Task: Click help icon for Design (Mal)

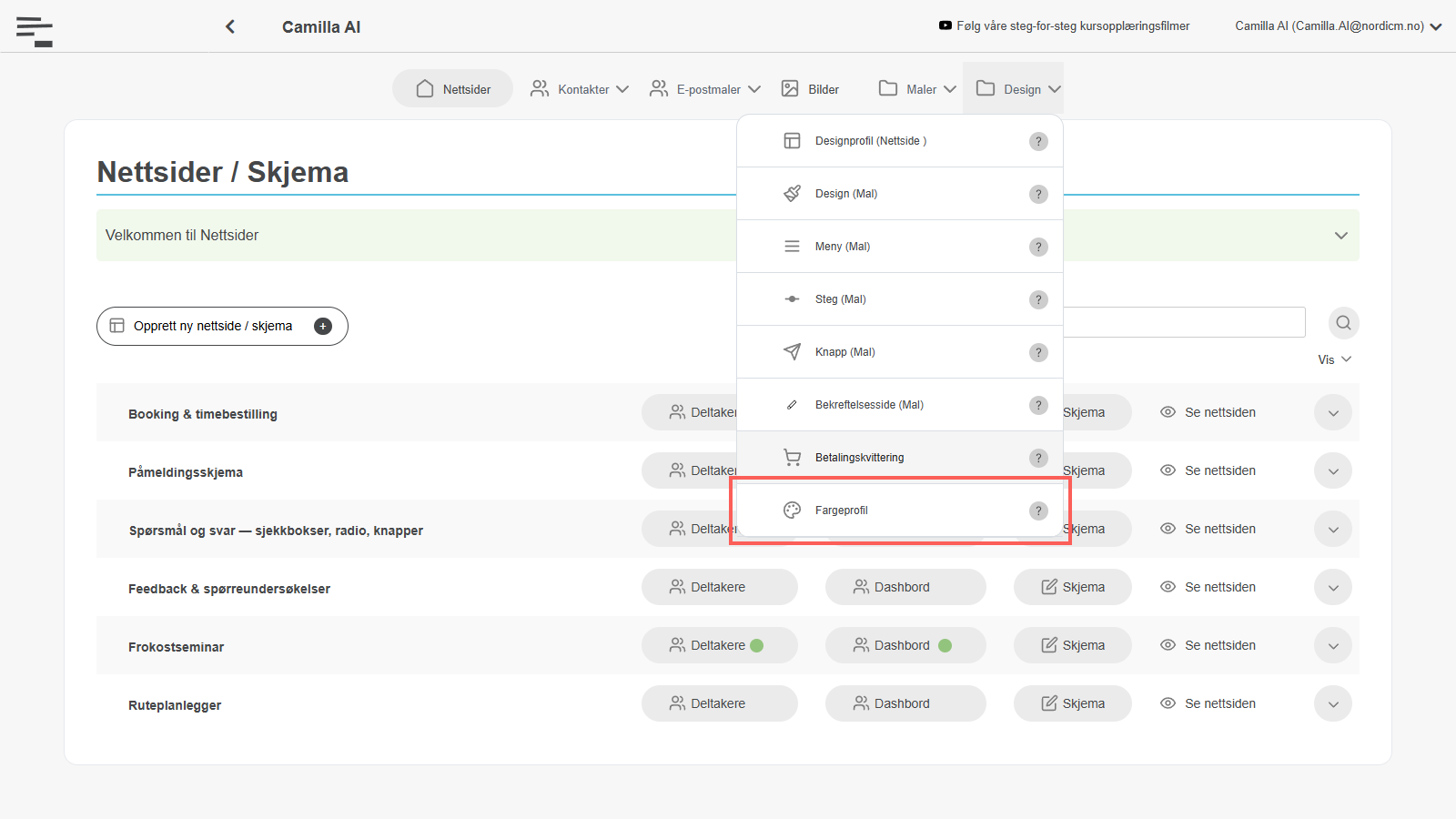Action: [x=1038, y=194]
